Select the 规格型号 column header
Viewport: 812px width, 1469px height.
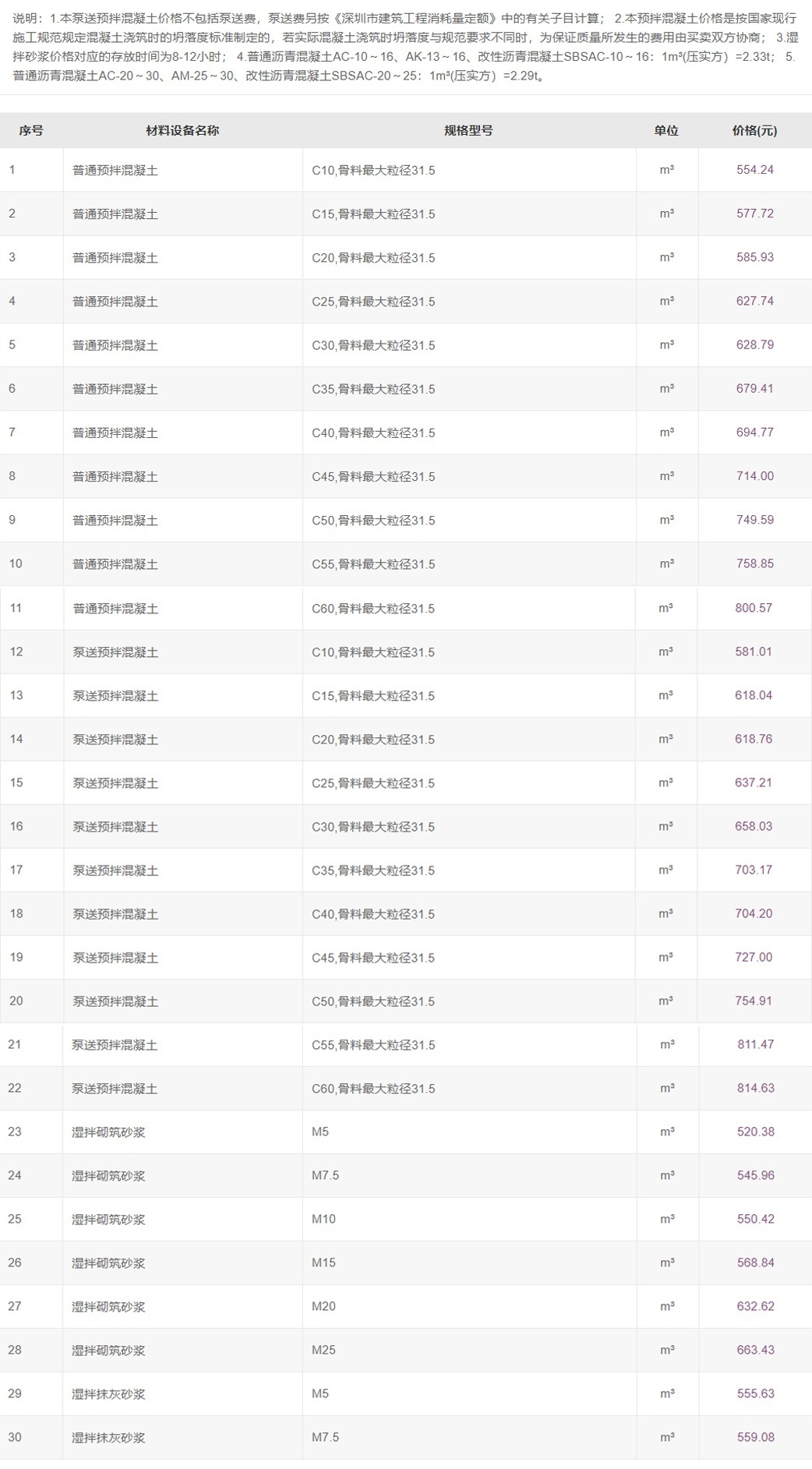(x=468, y=131)
